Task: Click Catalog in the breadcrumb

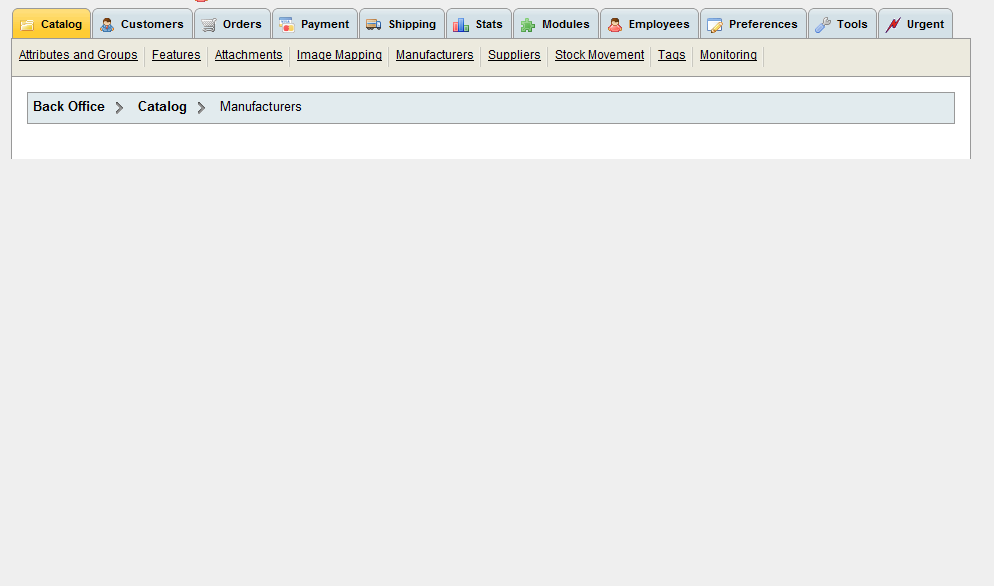Action: [162, 107]
